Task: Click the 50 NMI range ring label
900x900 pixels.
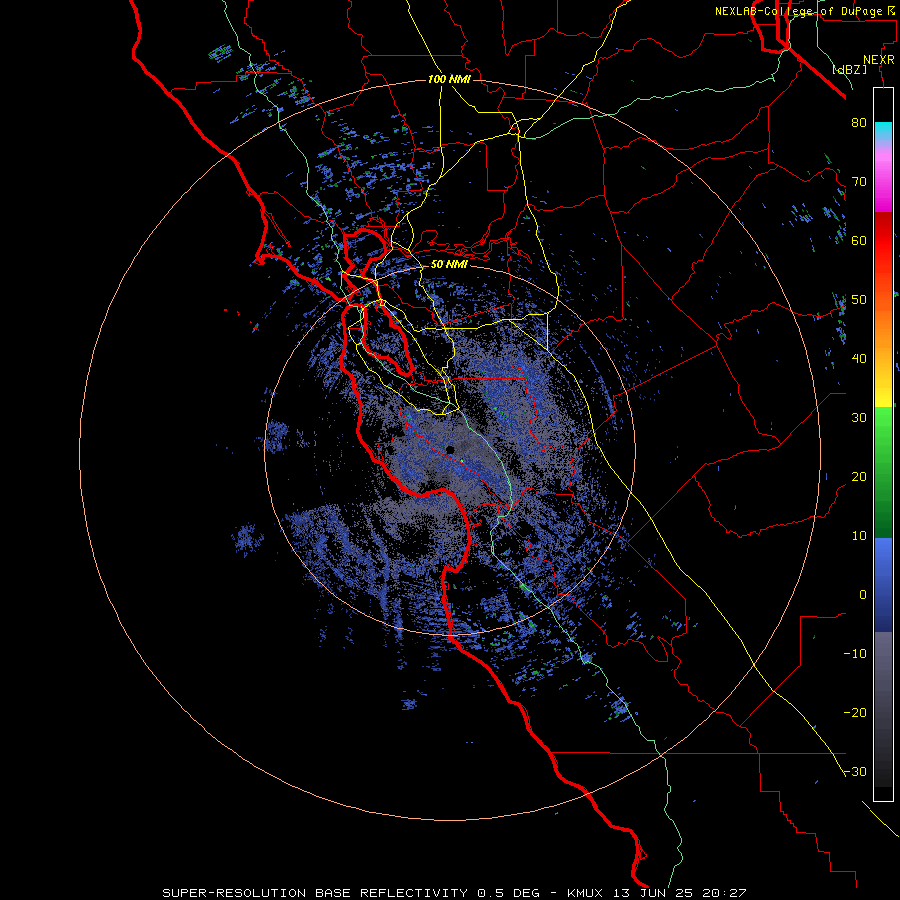Action: click(x=449, y=265)
